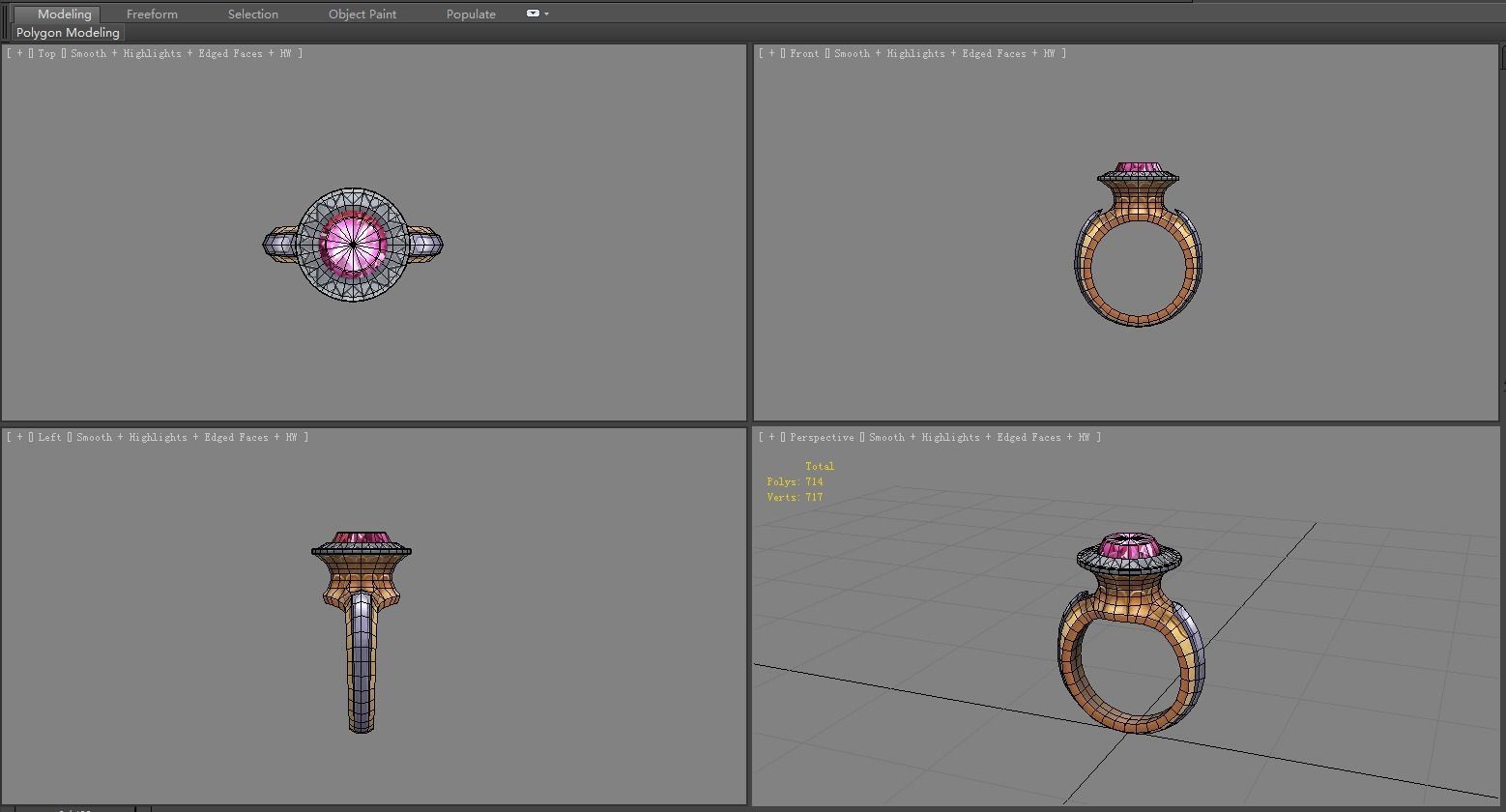Click the pink gem in the Top viewport
This screenshot has height=812, width=1506.
tap(353, 243)
